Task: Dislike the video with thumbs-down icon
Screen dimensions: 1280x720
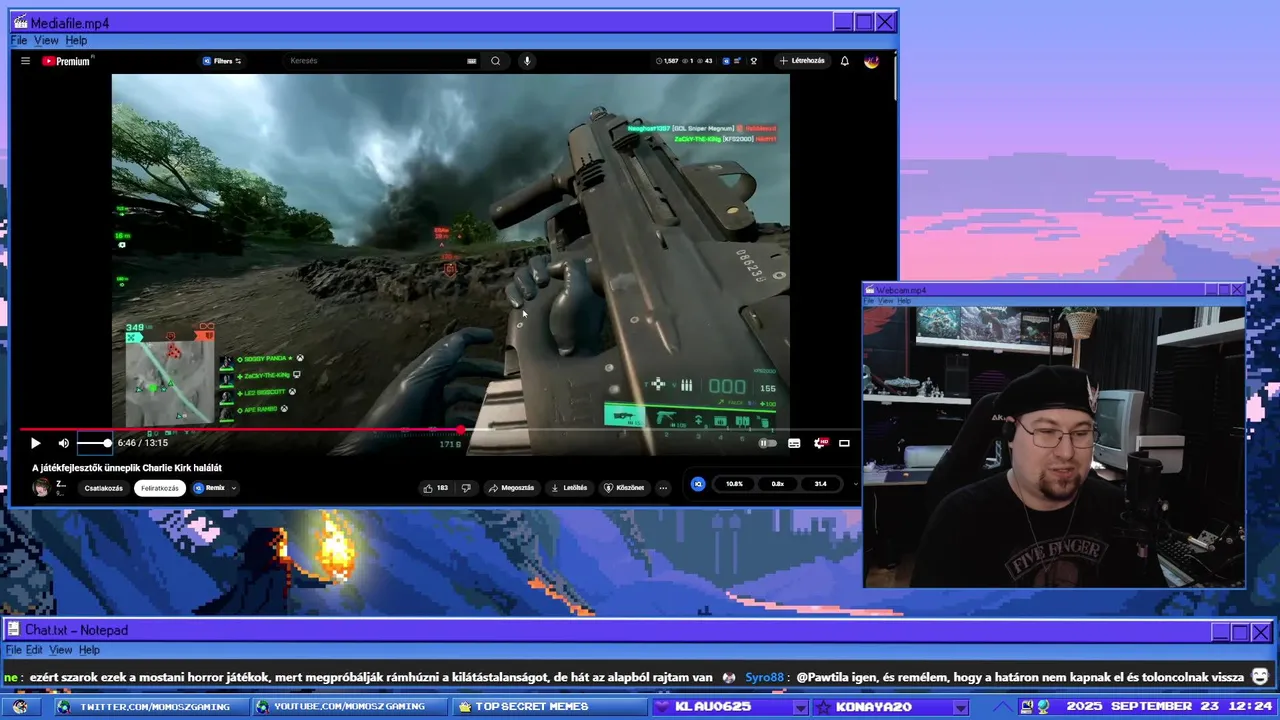Action: [x=466, y=488]
